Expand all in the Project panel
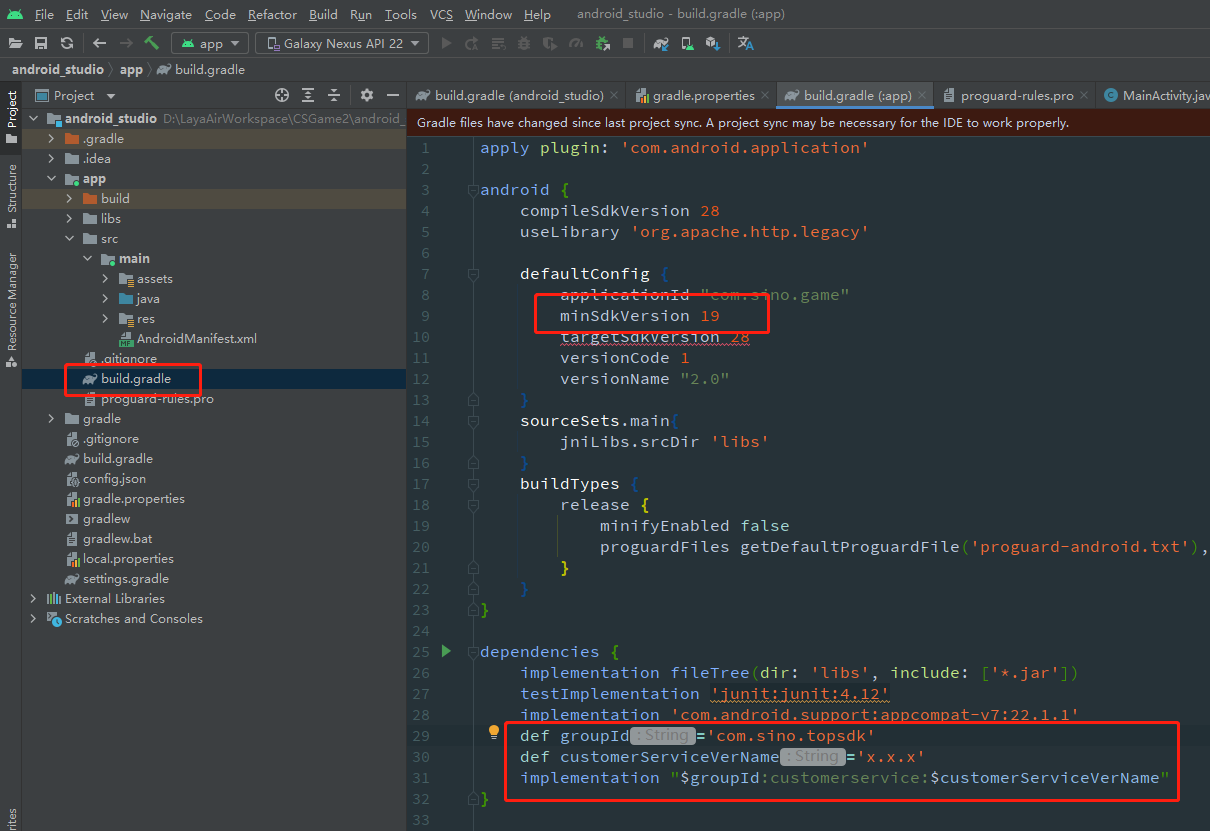This screenshot has width=1210, height=831. (x=308, y=95)
